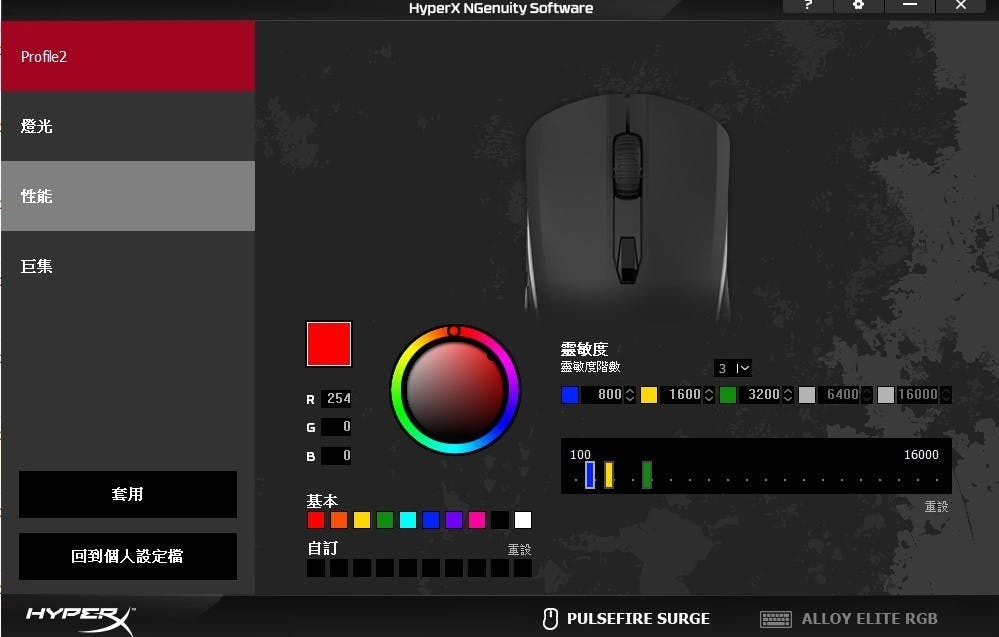Screen dimensions: 999x637
Task: Open the settings gear icon
Action: [x=858, y=6]
